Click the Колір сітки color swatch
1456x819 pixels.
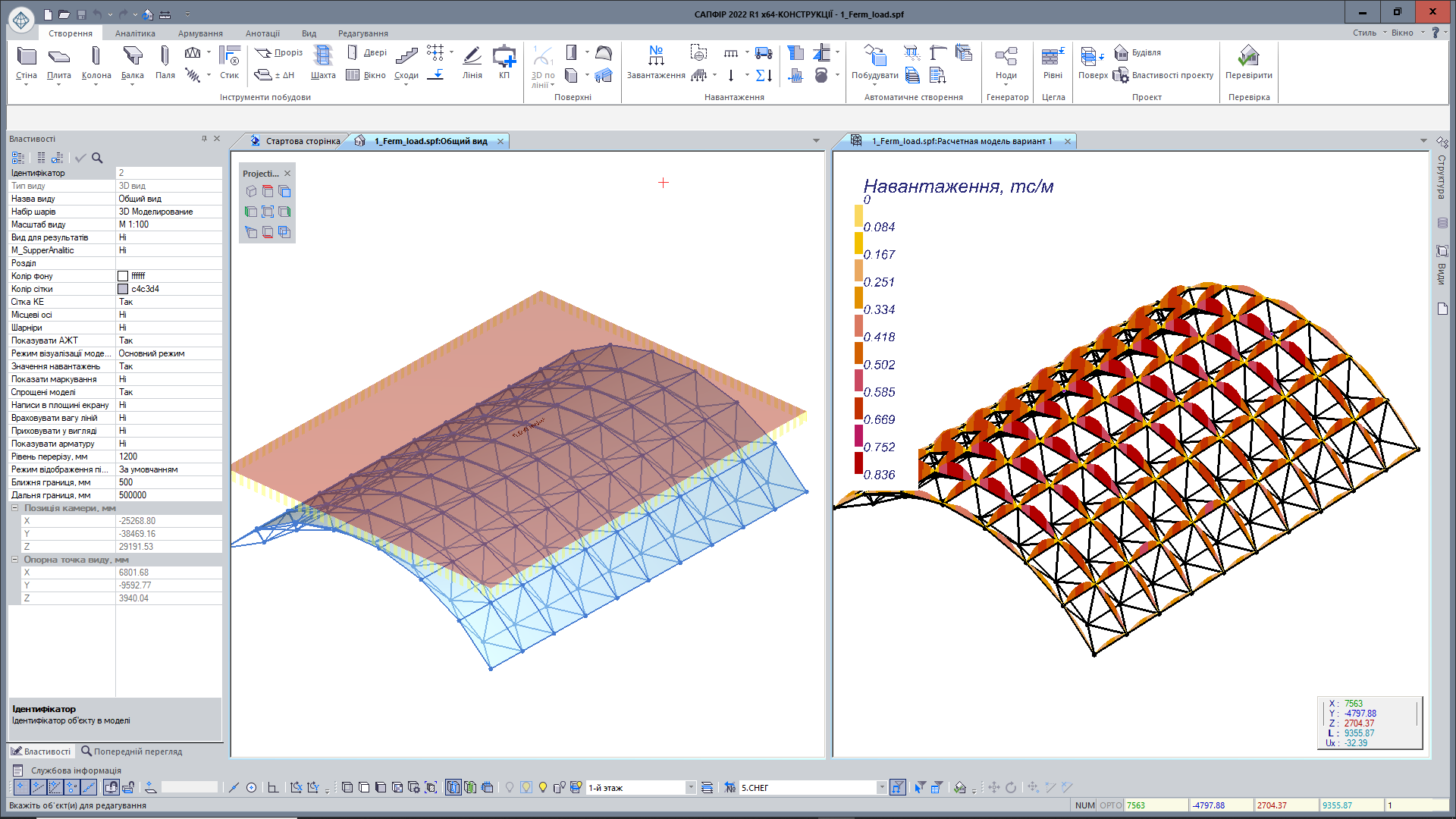(x=123, y=289)
